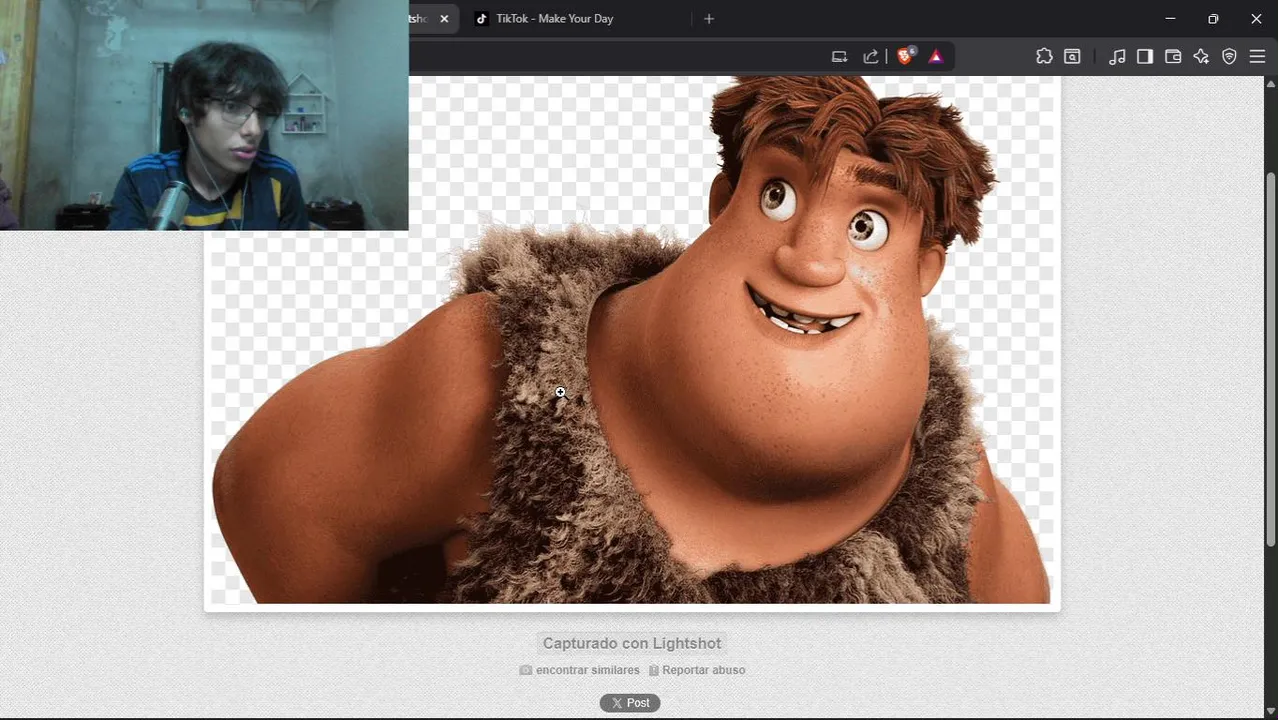Click the Capturado con Lightshot caption
This screenshot has height=720, width=1278.
pyautogui.click(x=632, y=643)
